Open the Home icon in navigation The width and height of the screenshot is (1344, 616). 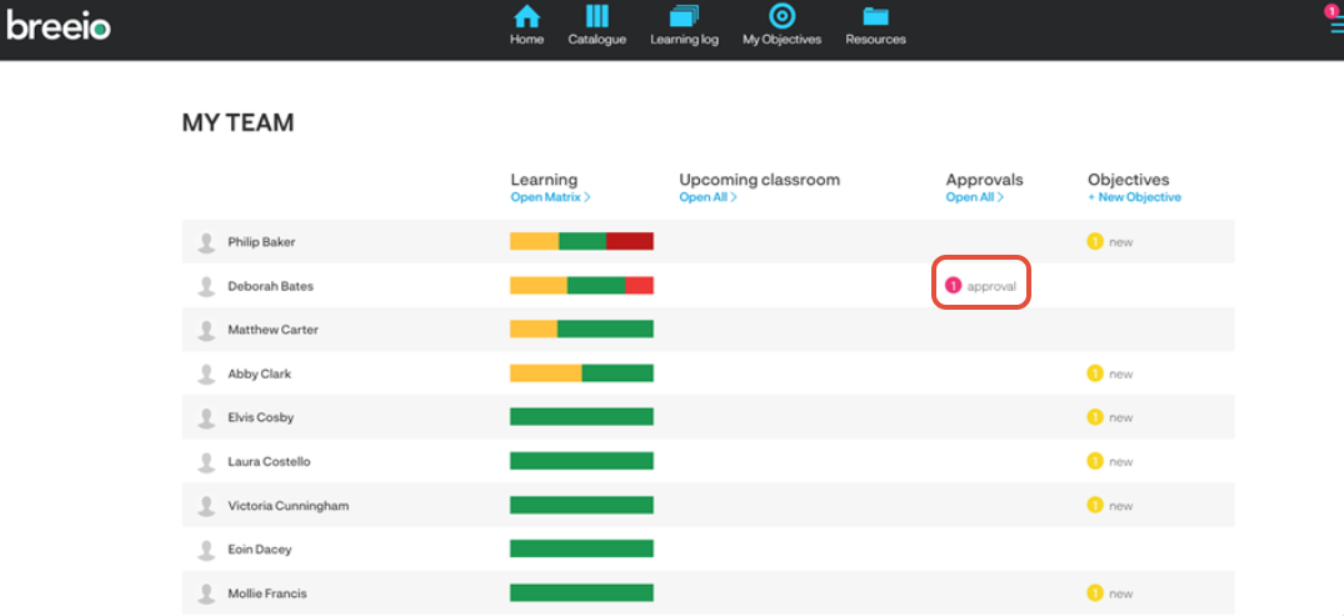526,16
